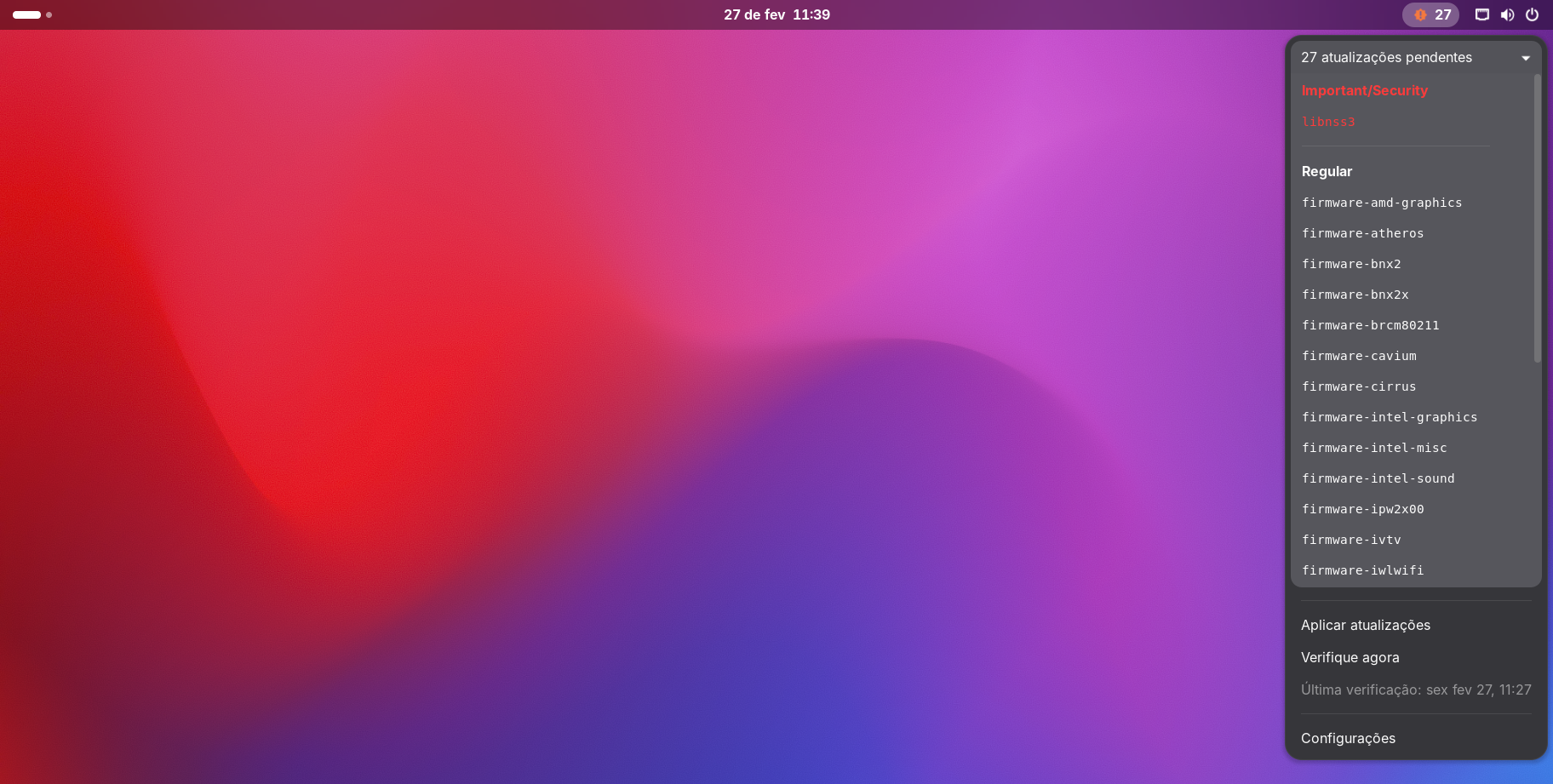1553x784 pixels.
Task: Click the collapse arrow beside pending updates
Action: pos(1525,58)
